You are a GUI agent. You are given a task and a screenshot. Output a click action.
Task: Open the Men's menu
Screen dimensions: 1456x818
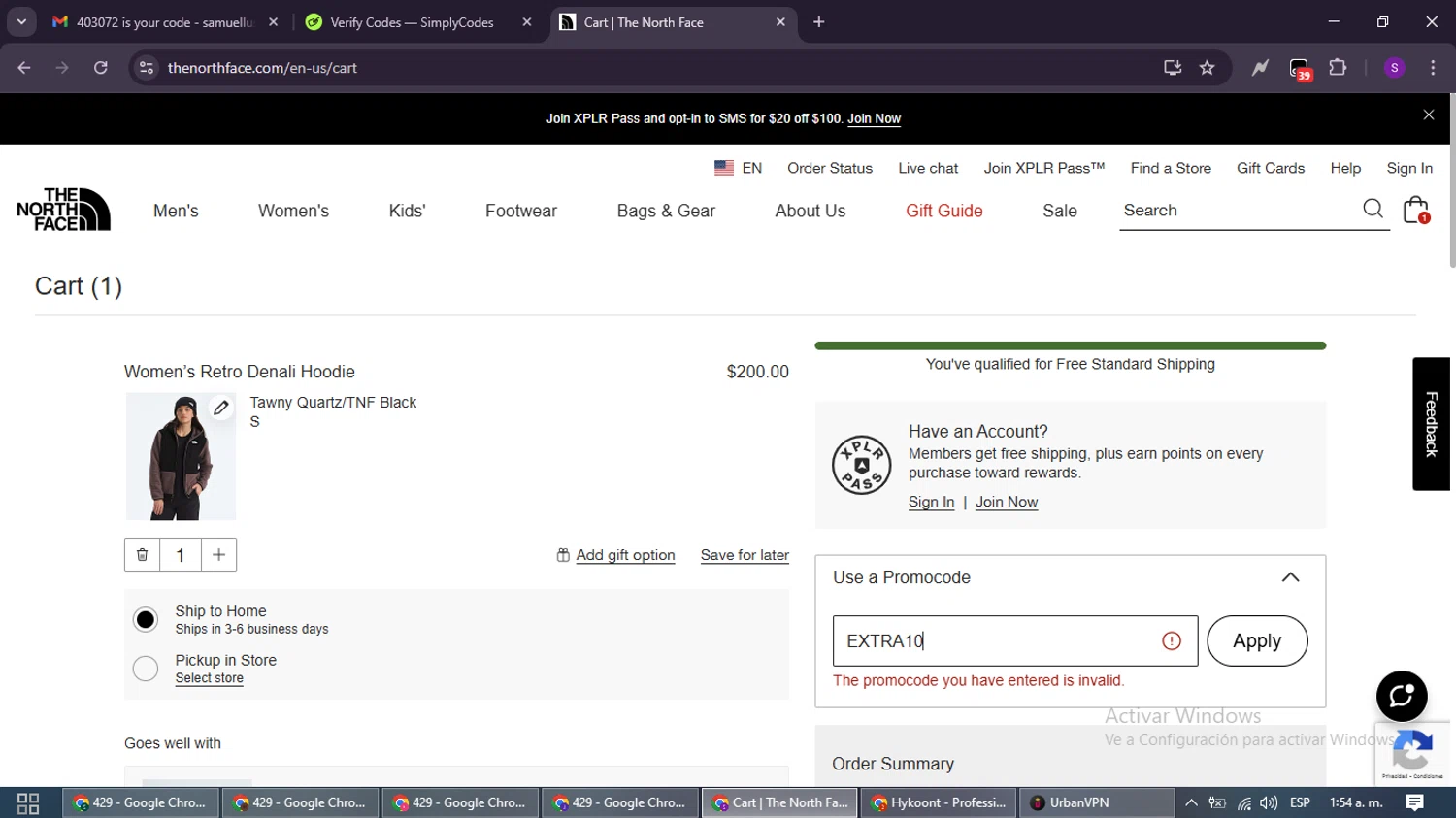[x=176, y=211]
